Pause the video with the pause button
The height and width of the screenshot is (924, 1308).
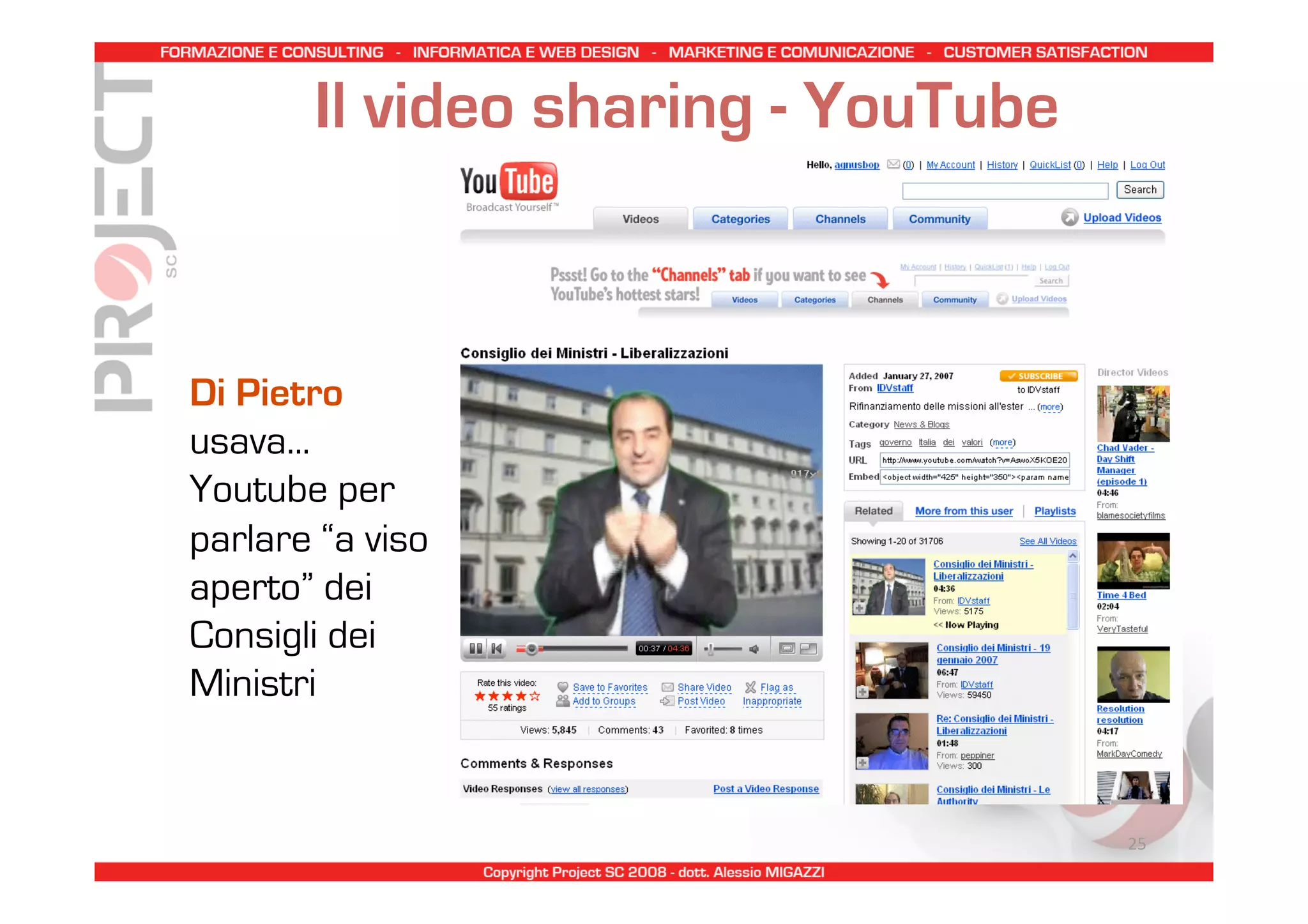click(x=476, y=649)
